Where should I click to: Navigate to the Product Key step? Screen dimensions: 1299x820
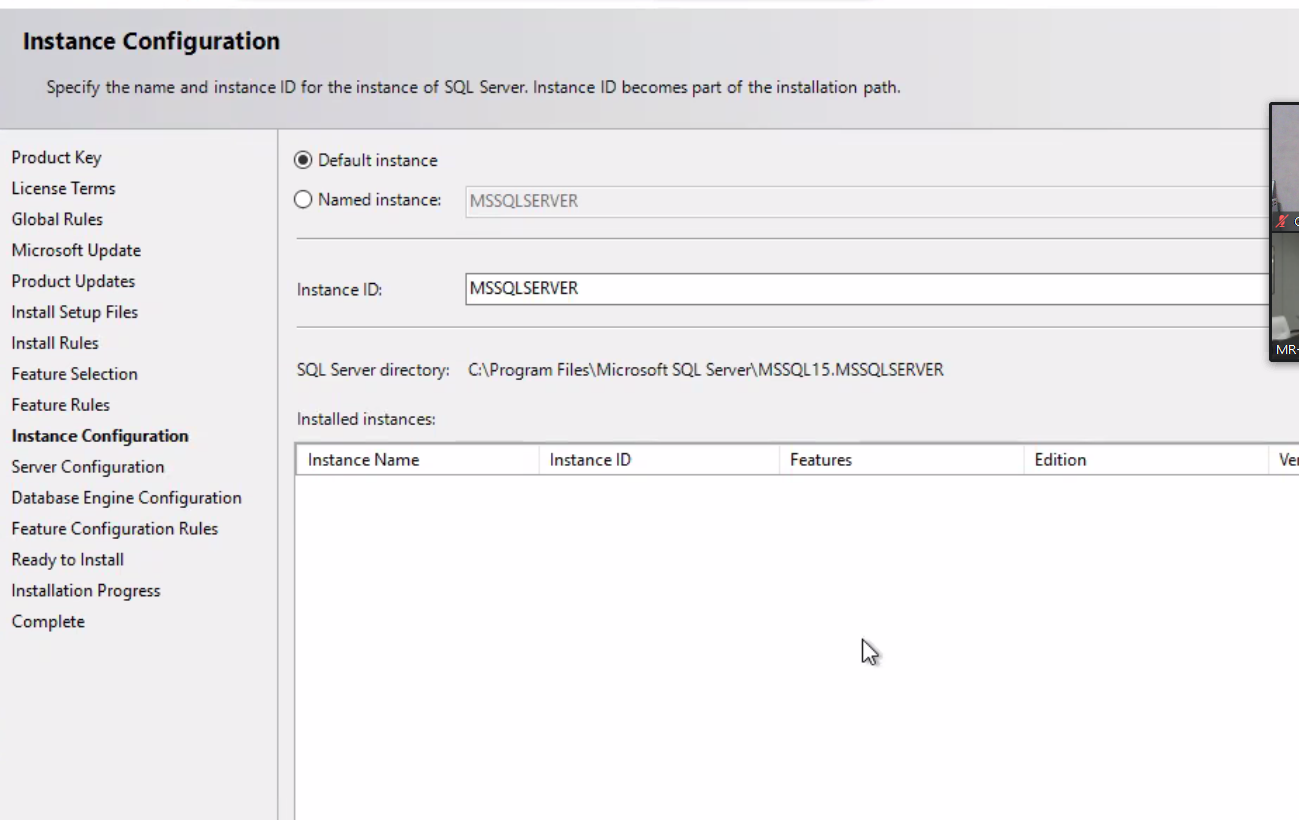[x=56, y=157]
